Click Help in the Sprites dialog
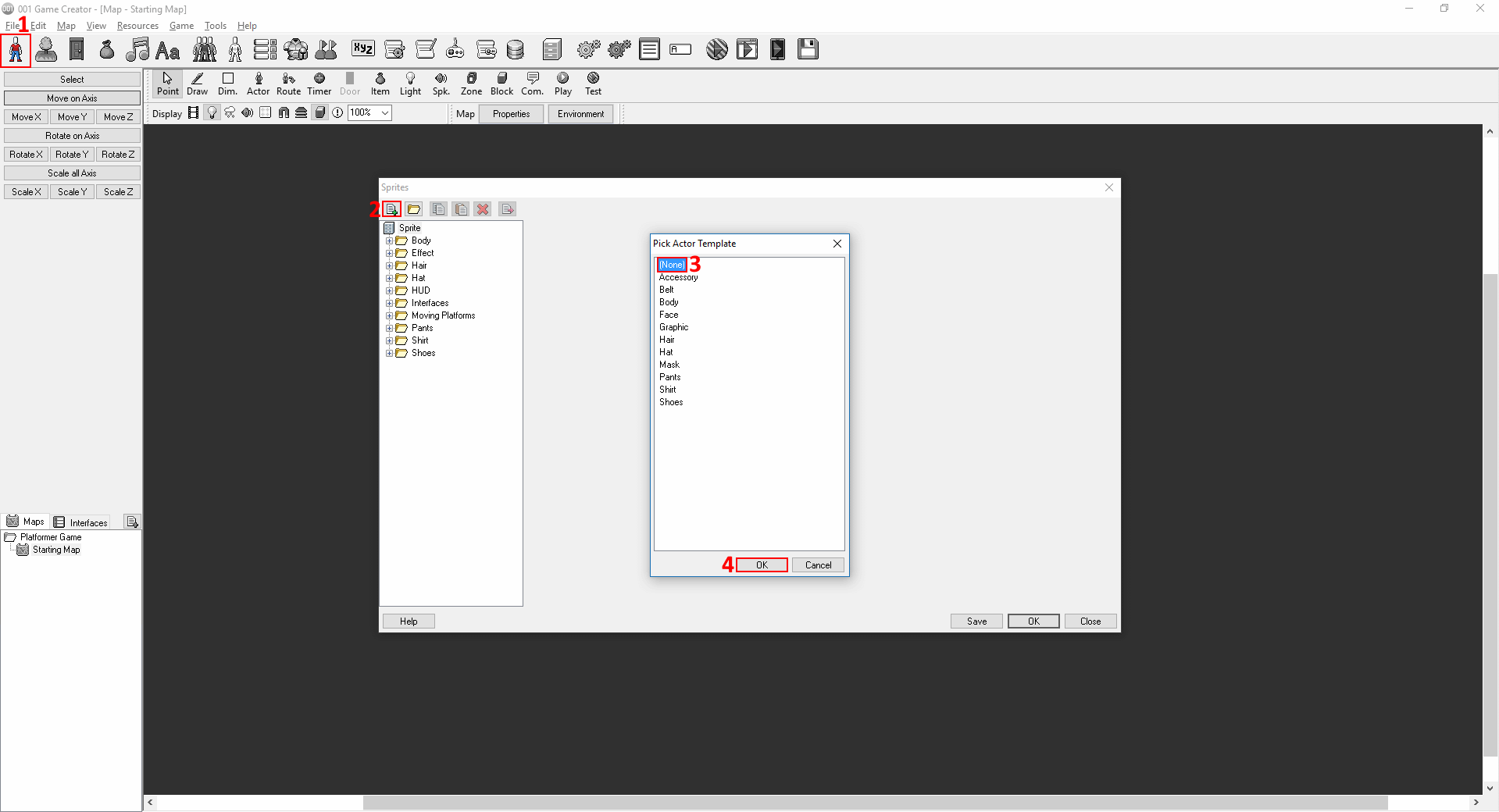 tap(409, 621)
